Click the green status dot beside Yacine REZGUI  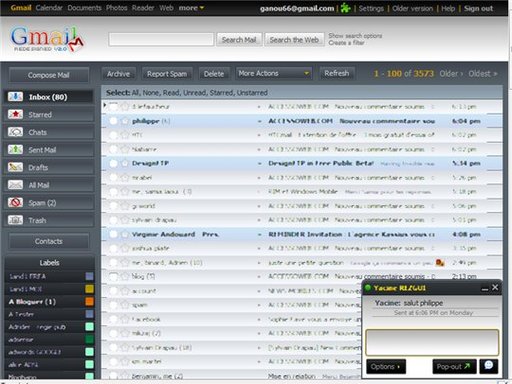[x=368, y=288]
